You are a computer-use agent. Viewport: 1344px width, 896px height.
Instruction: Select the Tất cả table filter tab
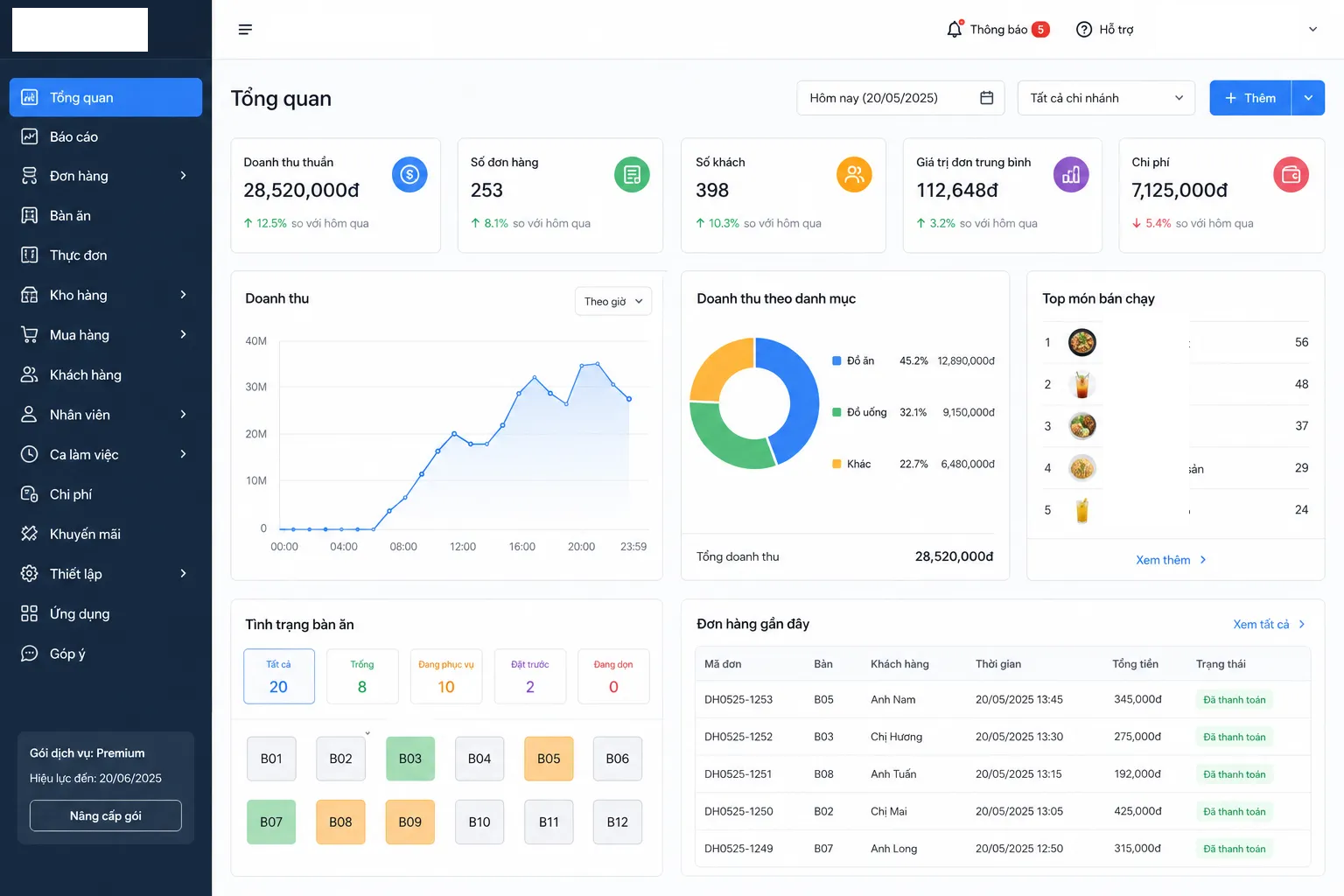(279, 676)
